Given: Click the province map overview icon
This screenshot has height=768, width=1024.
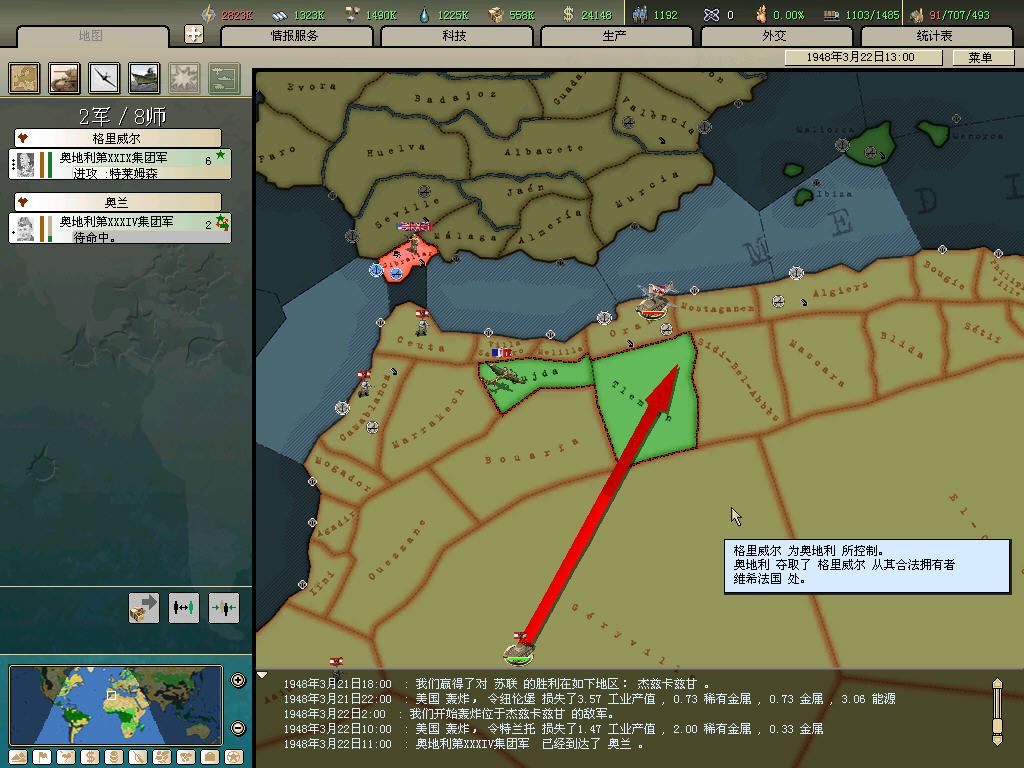Looking at the screenshot, I should tap(25, 78).
